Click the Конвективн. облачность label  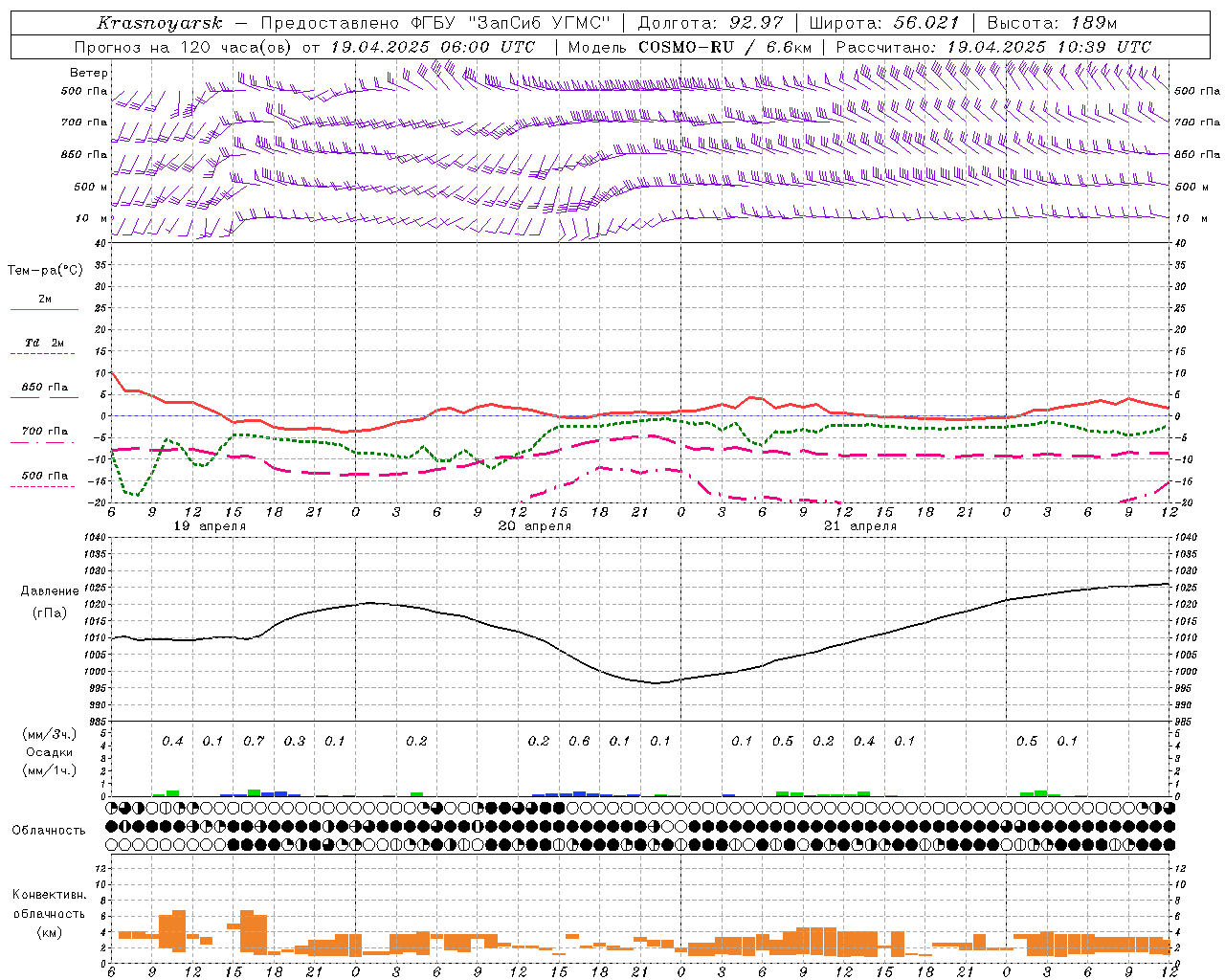(49, 903)
